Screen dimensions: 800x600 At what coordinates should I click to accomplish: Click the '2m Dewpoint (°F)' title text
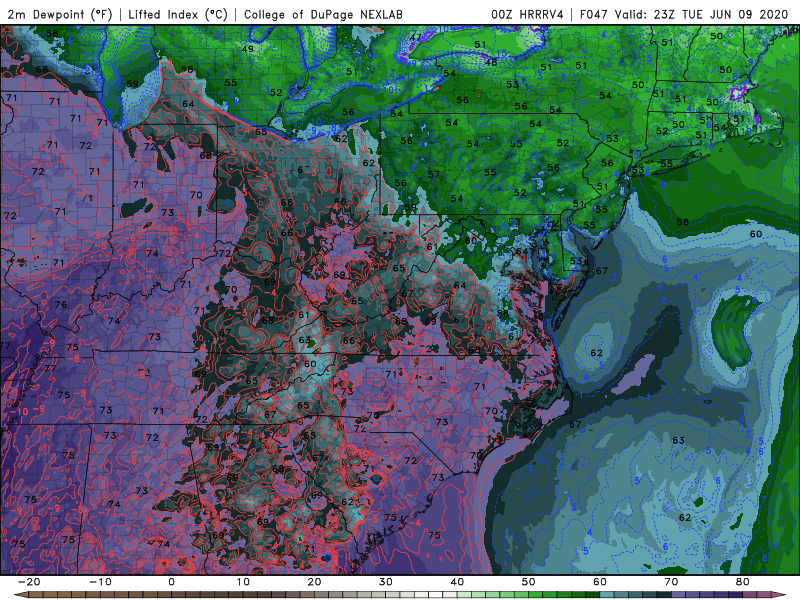tap(59, 15)
